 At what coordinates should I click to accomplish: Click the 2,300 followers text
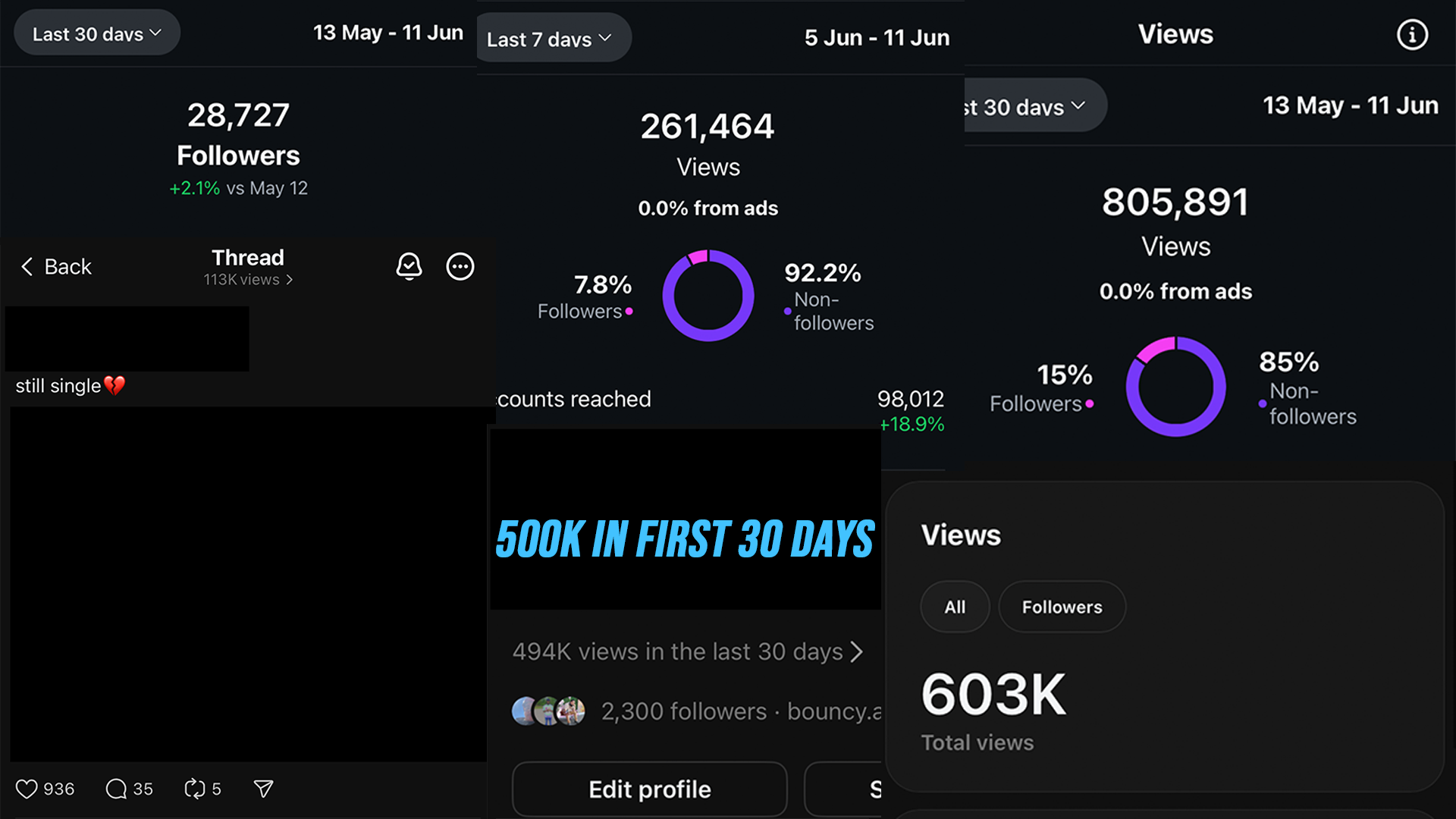[683, 711]
